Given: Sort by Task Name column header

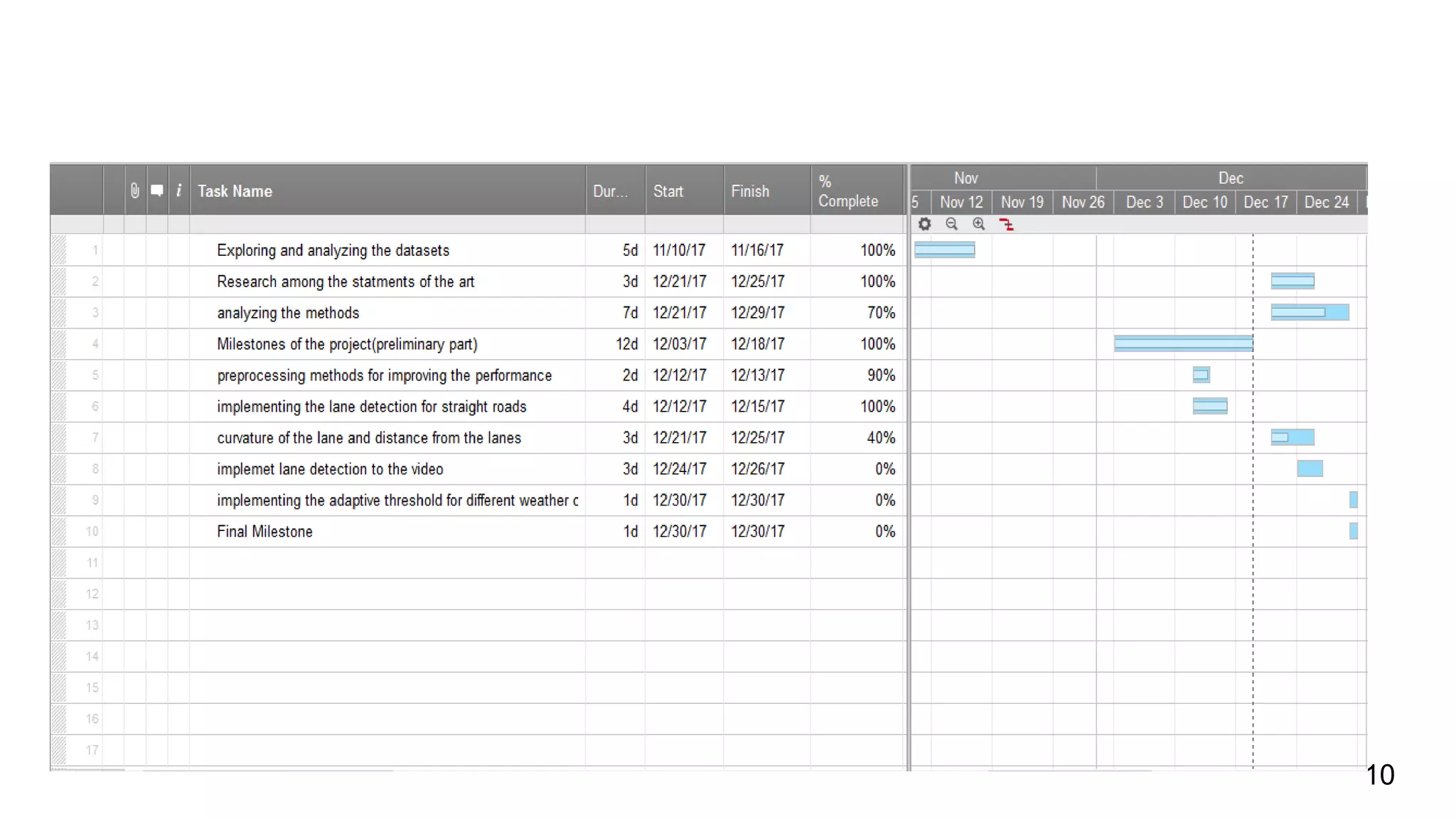Looking at the screenshot, I should (235, 191).
